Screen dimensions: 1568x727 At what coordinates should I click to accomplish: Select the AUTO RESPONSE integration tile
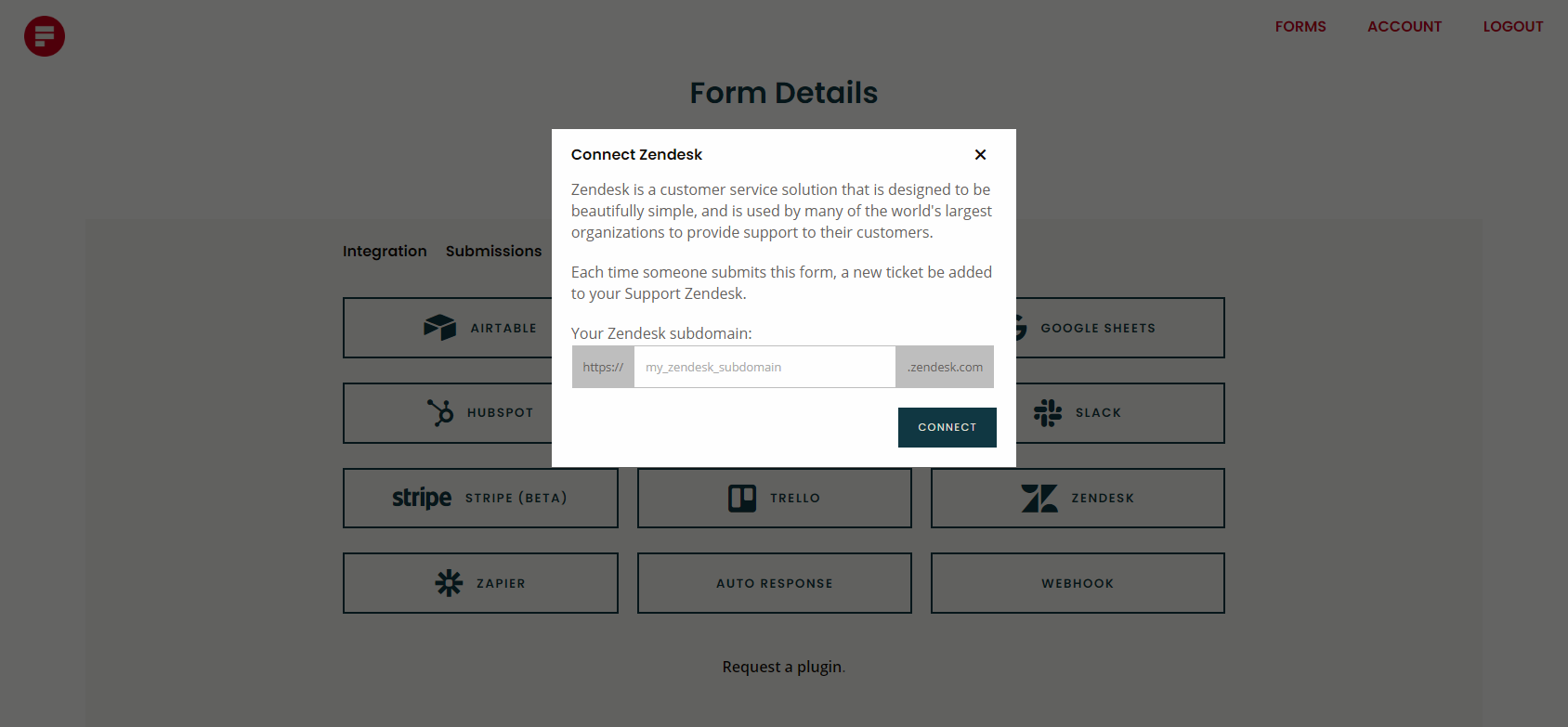click(x=774, y=583)
